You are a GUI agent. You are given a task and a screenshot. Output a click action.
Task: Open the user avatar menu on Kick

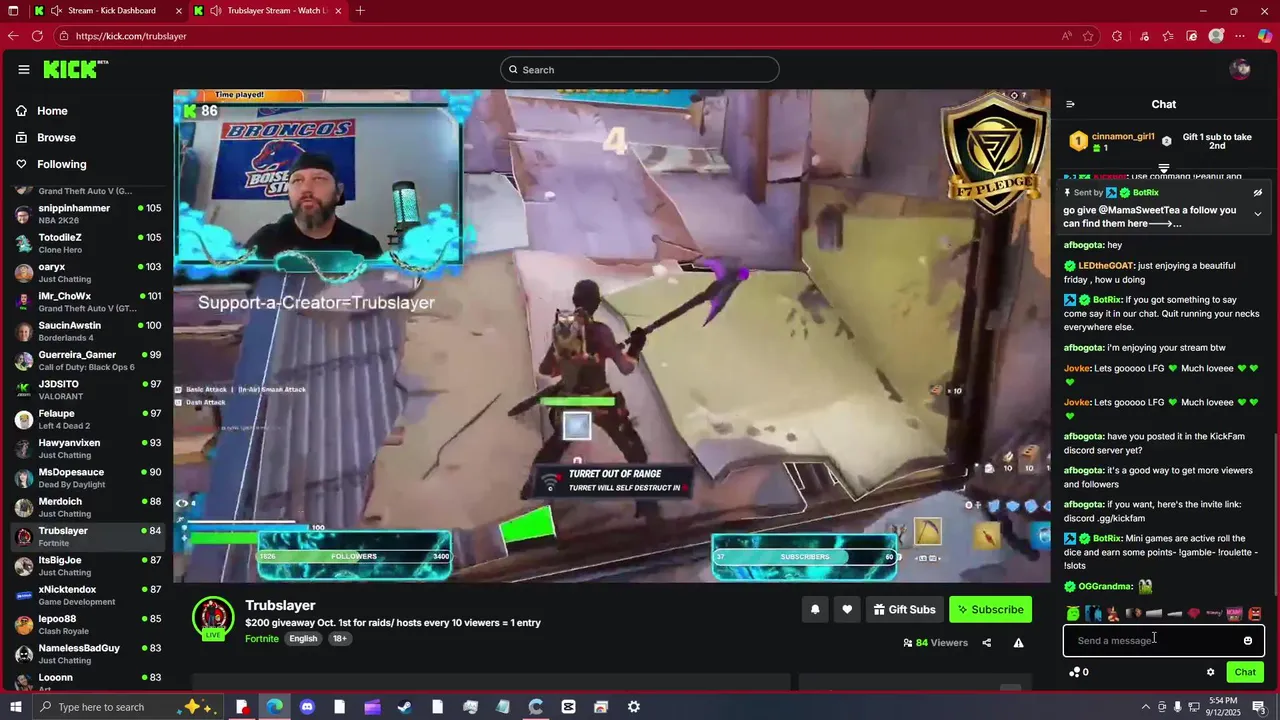[x=1240, y=69]
